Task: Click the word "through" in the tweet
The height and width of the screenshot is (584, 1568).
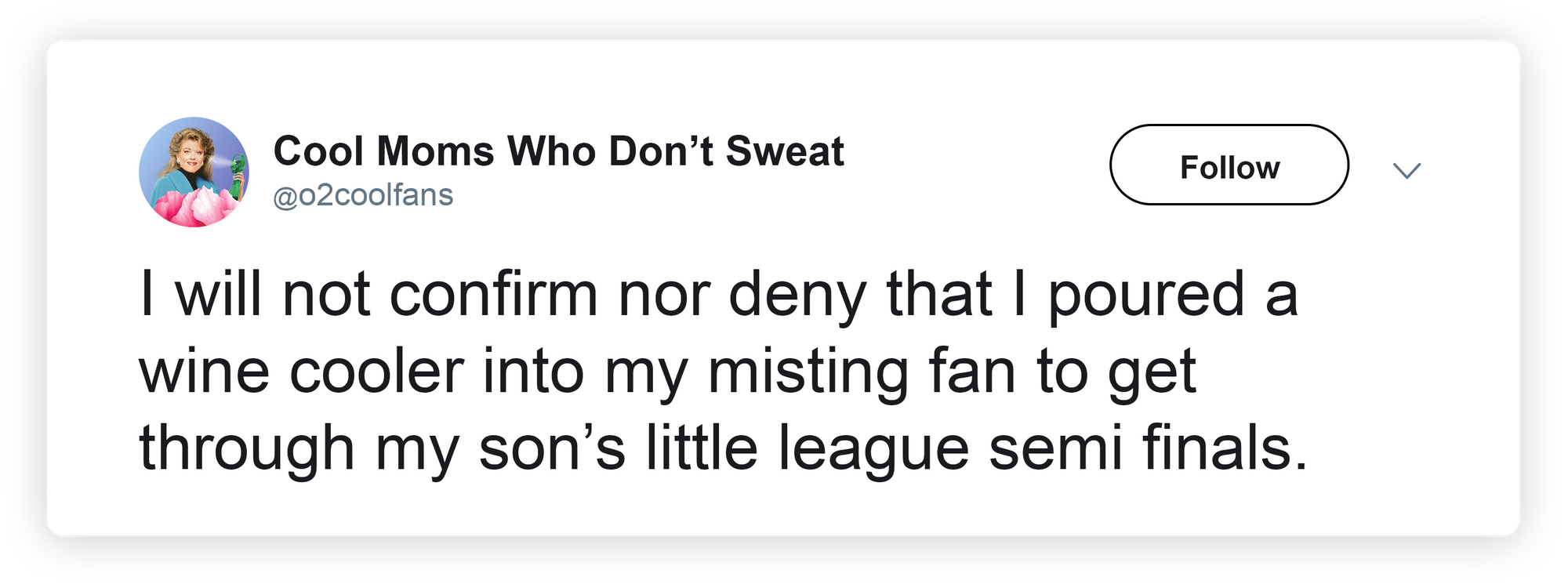Action: 247,448
